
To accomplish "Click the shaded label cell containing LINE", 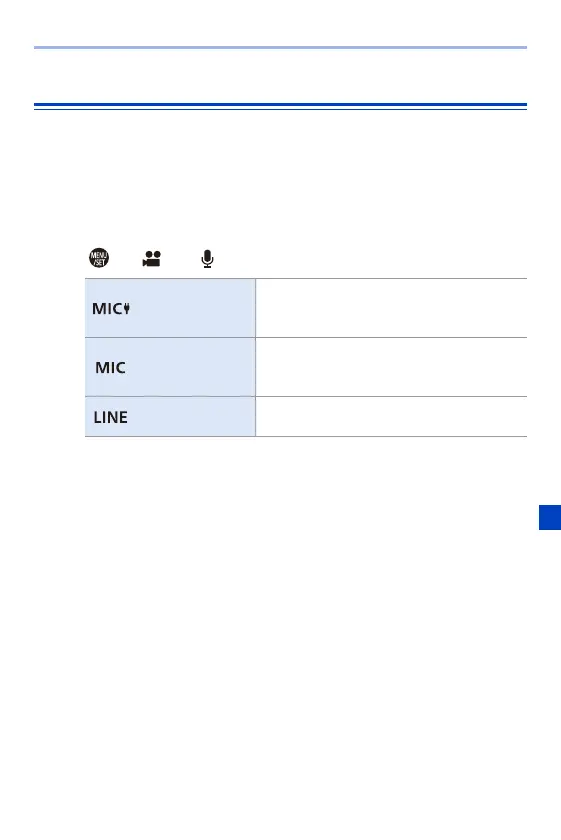I will [170, 417].
